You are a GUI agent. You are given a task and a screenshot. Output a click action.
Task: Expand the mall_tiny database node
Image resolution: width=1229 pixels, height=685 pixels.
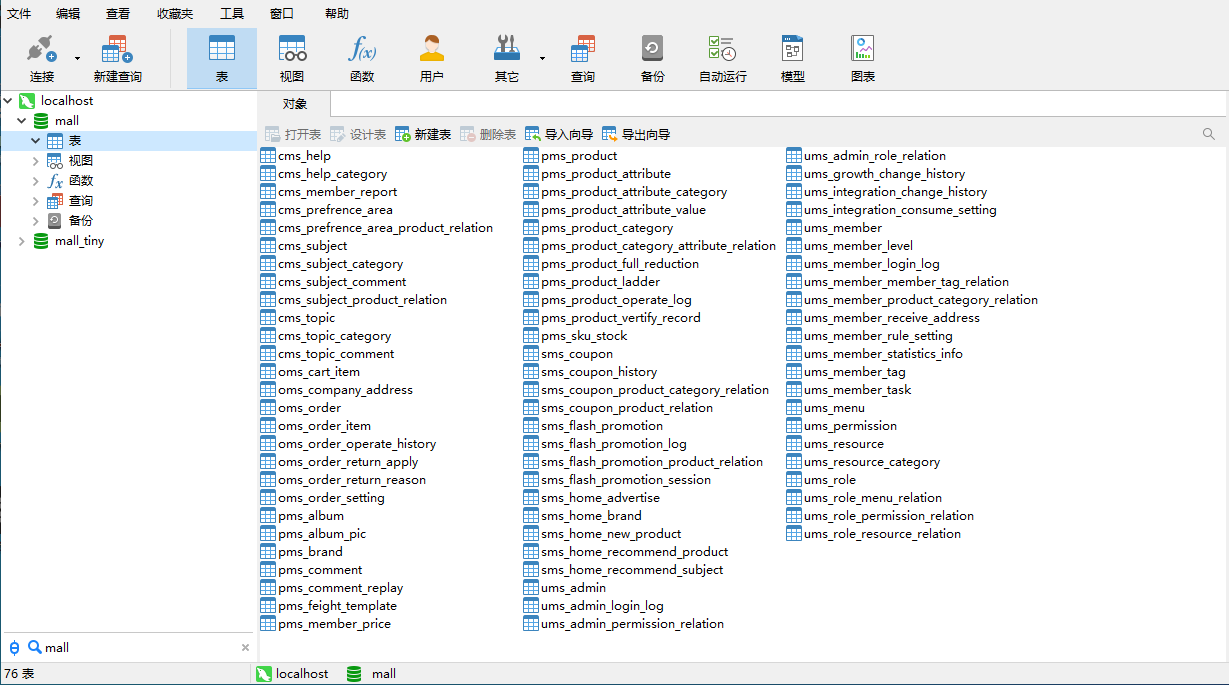[x=22, y=241]
